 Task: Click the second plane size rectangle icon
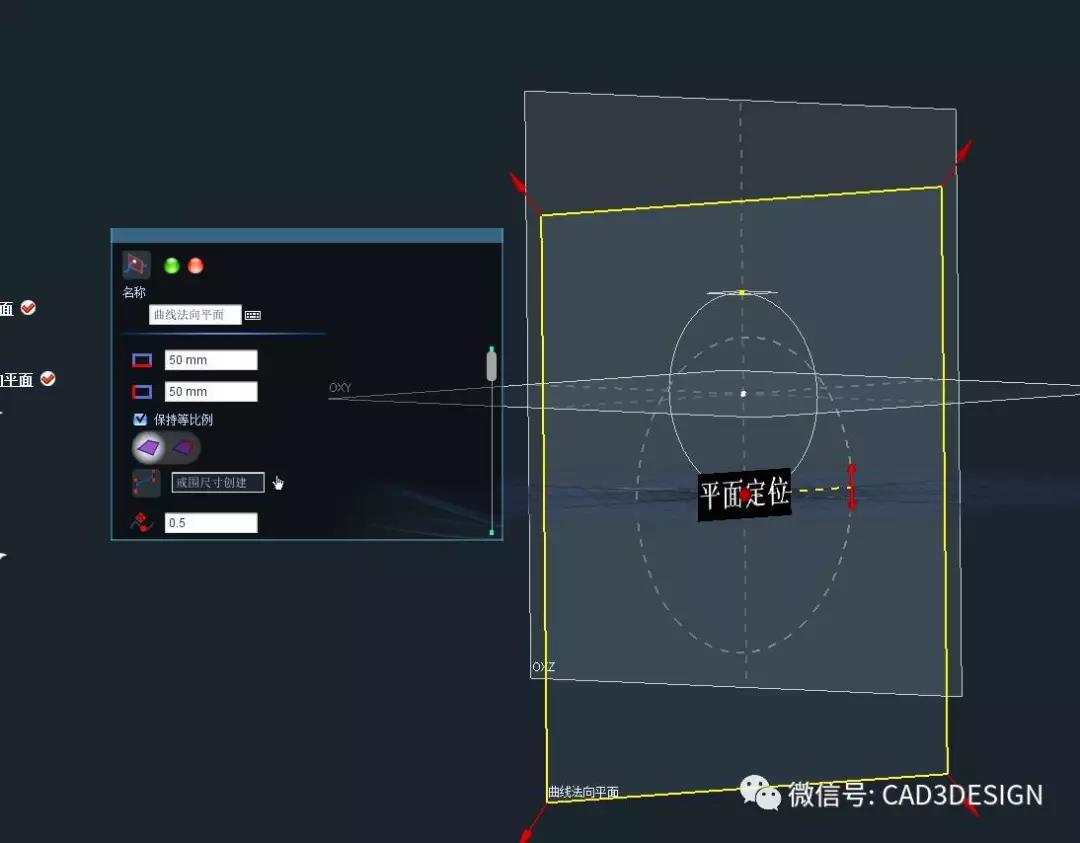143,392
